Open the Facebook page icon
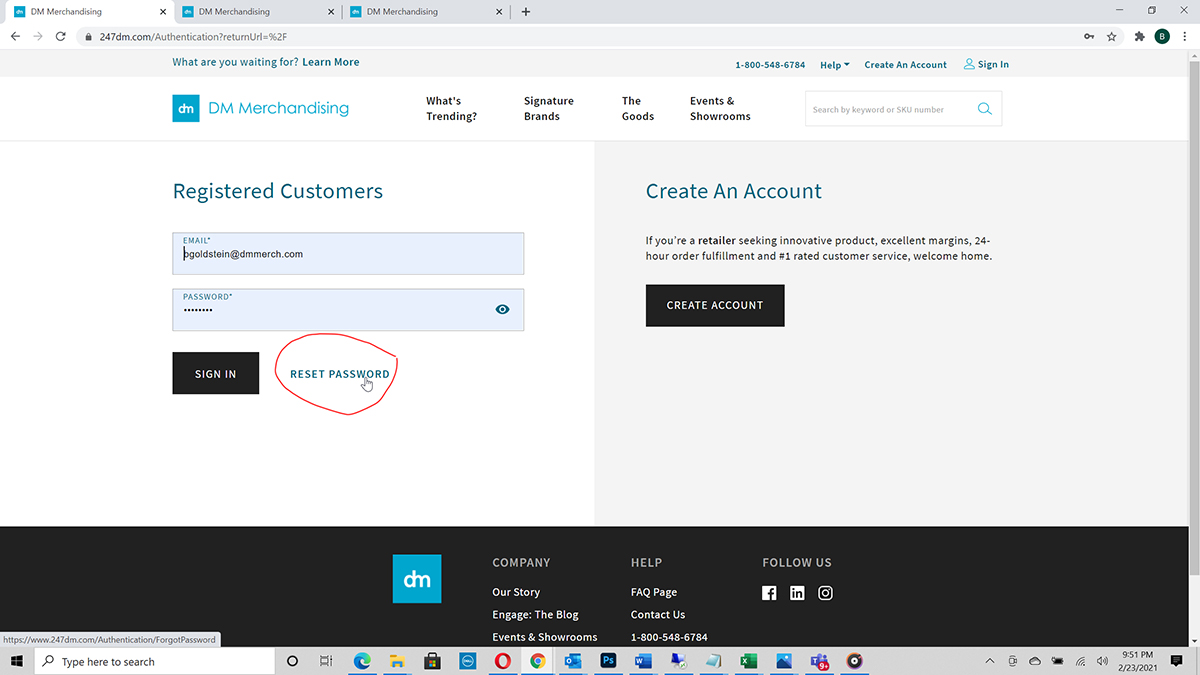Image resolution: width=1200 pixels, height=675 pixels. (x=769, y=593)
